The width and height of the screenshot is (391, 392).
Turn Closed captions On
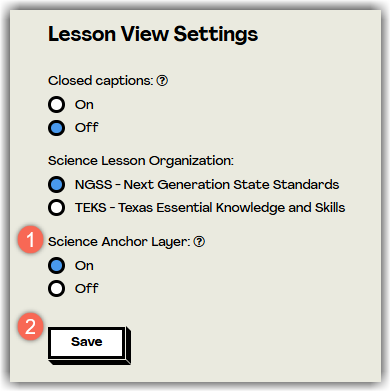[56, 105]
